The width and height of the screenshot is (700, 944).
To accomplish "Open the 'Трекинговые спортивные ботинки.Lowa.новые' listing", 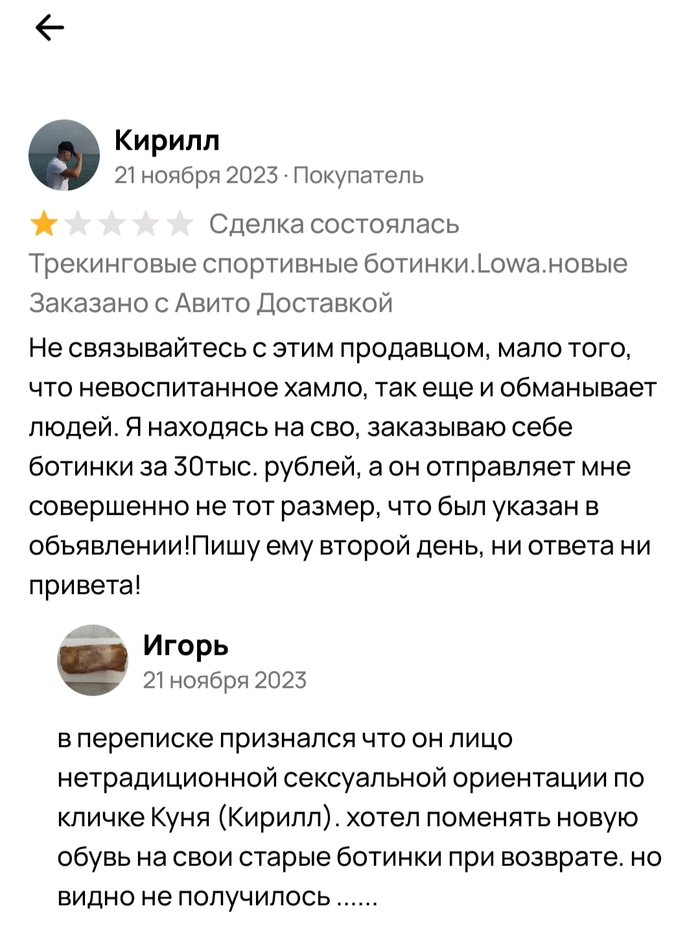I will tap(329, 265).
